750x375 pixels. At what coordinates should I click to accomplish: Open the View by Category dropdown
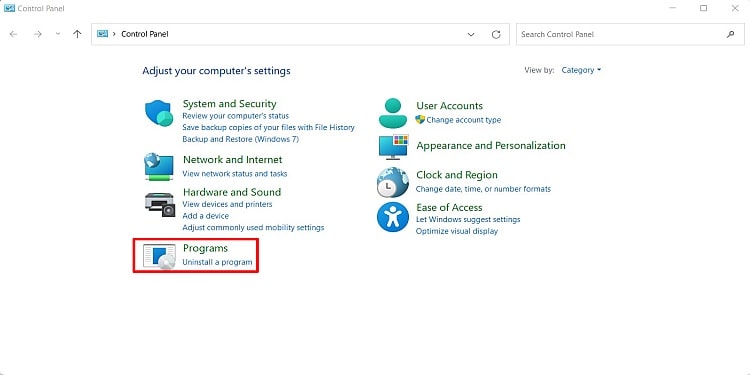[x=581, y=70]
